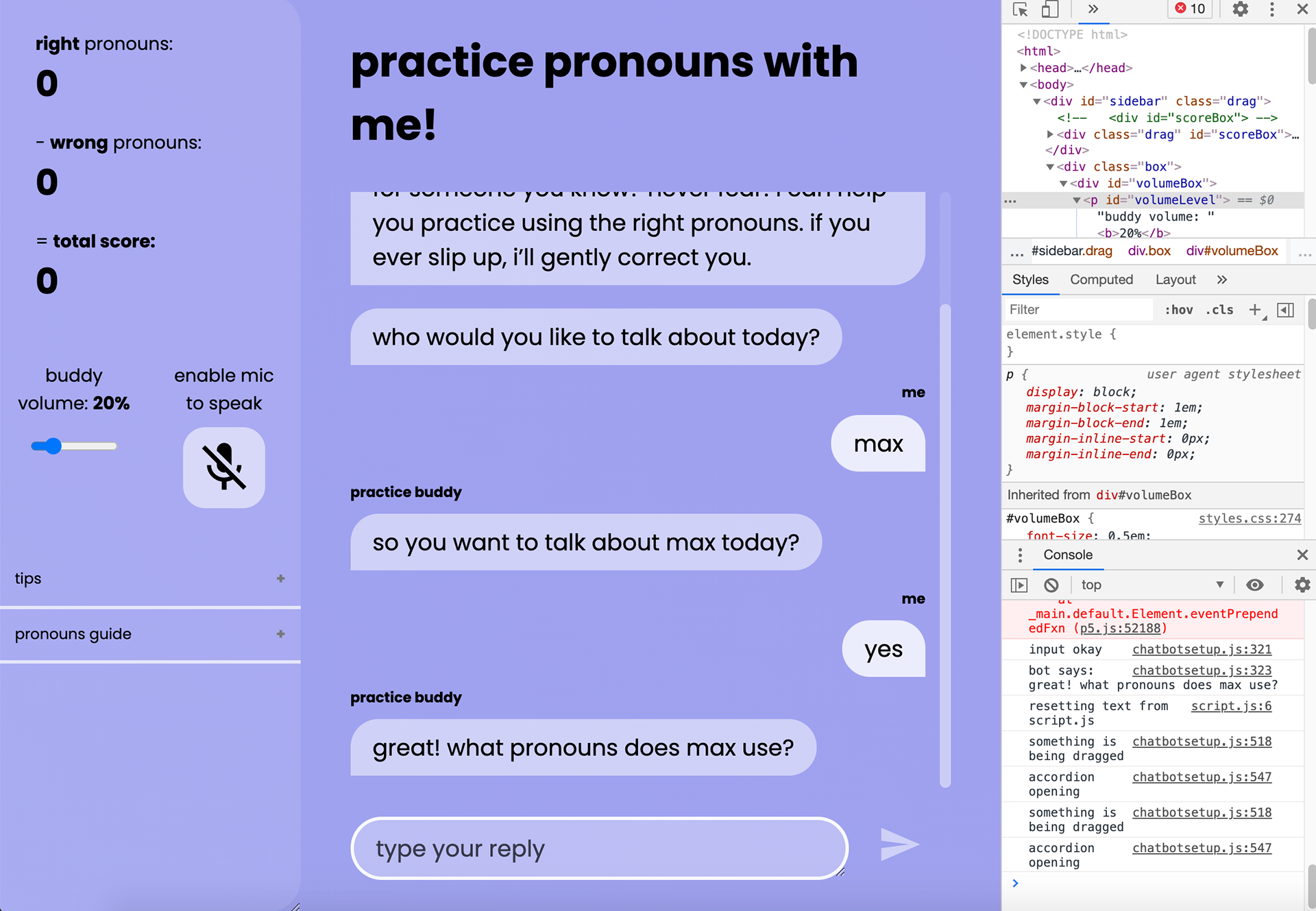Collapse the div id sidebar node
The width and height of the screenshot is (1316, 911).
point(1037,101)
